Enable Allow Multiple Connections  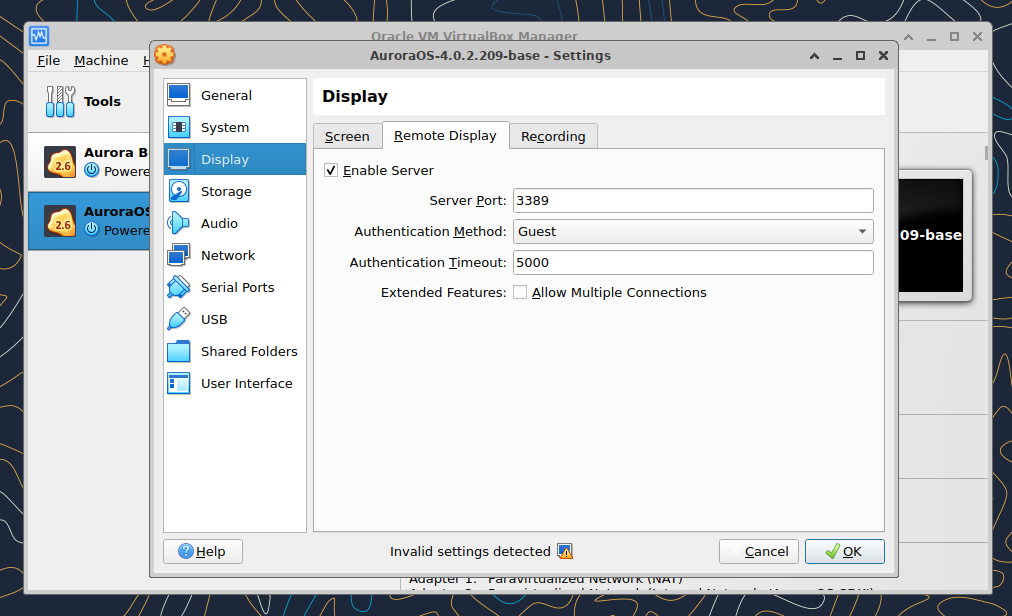click(x=520, y=293)
